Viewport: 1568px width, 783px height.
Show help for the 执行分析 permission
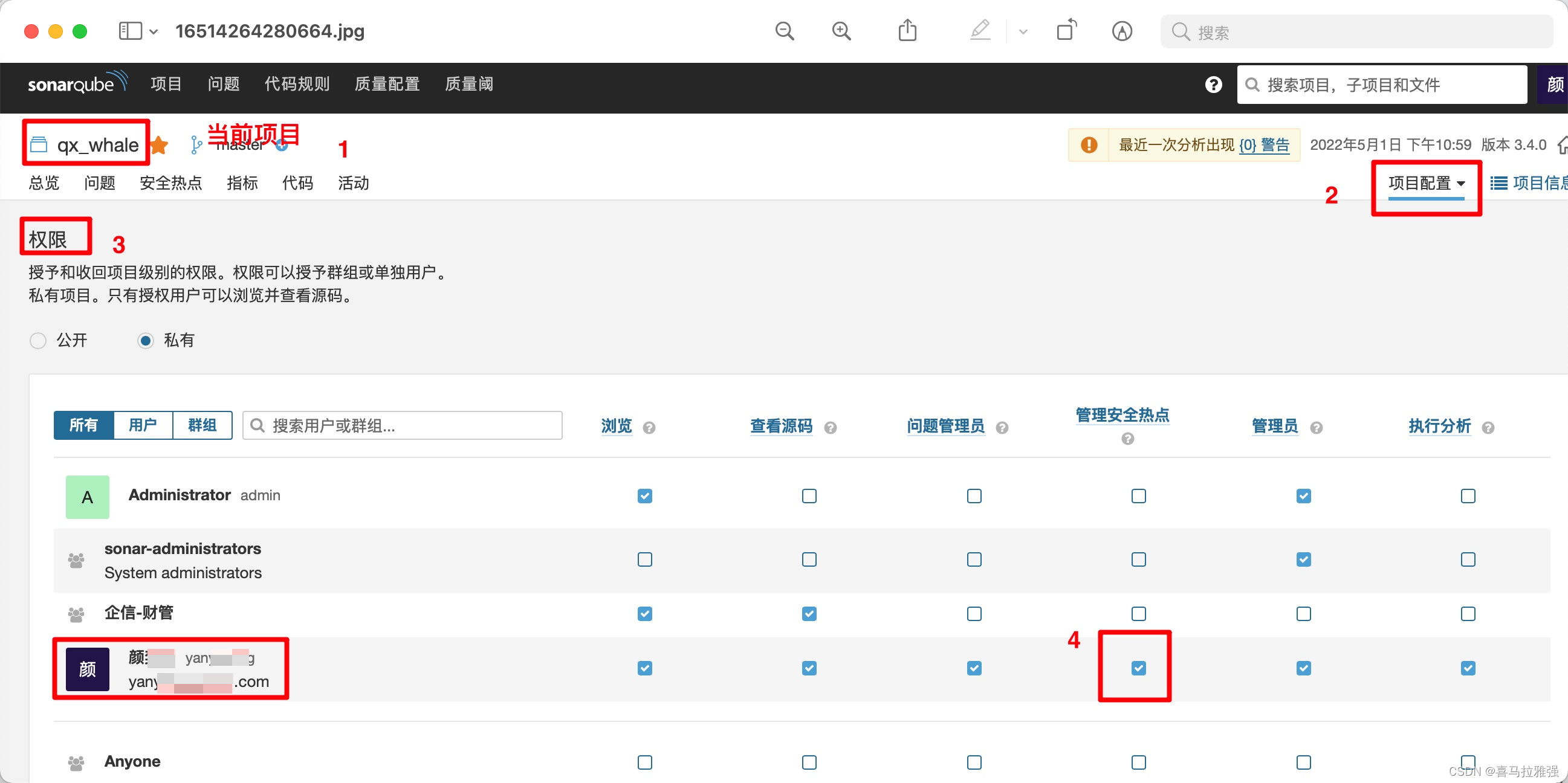1488,428
